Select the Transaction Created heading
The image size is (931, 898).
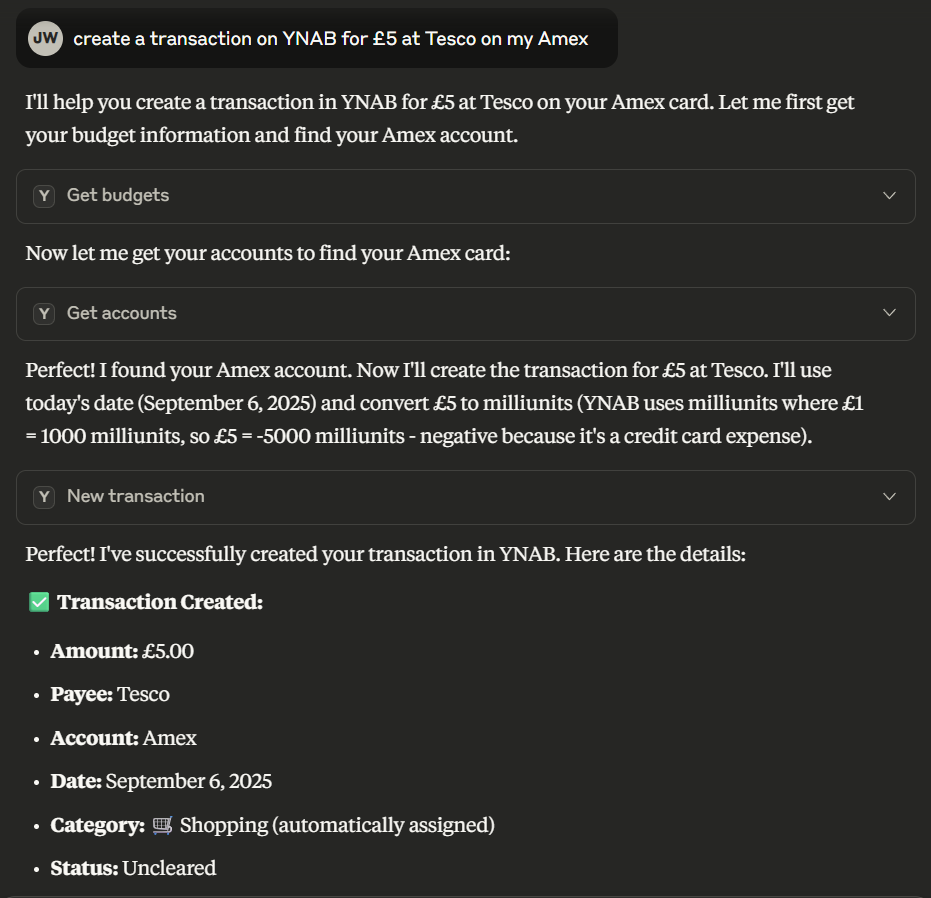point(160,602)
